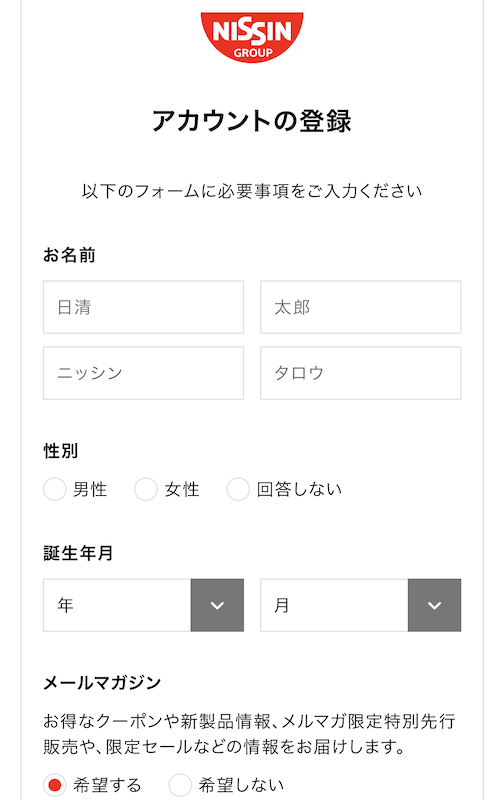The image size is (500, 800).
Task: Click the 誕生年月 section label
Action: coord(78,553)
